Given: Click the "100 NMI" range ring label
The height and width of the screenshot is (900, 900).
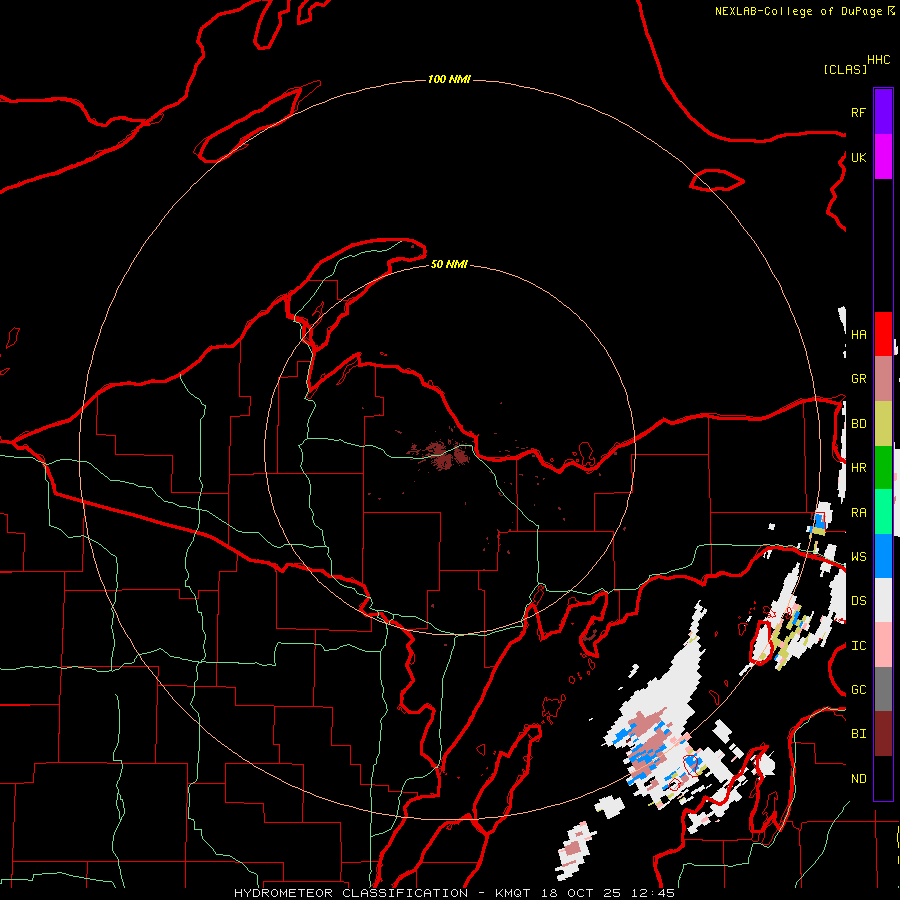Looking at the screenshot, I should [x=449, y=79].
